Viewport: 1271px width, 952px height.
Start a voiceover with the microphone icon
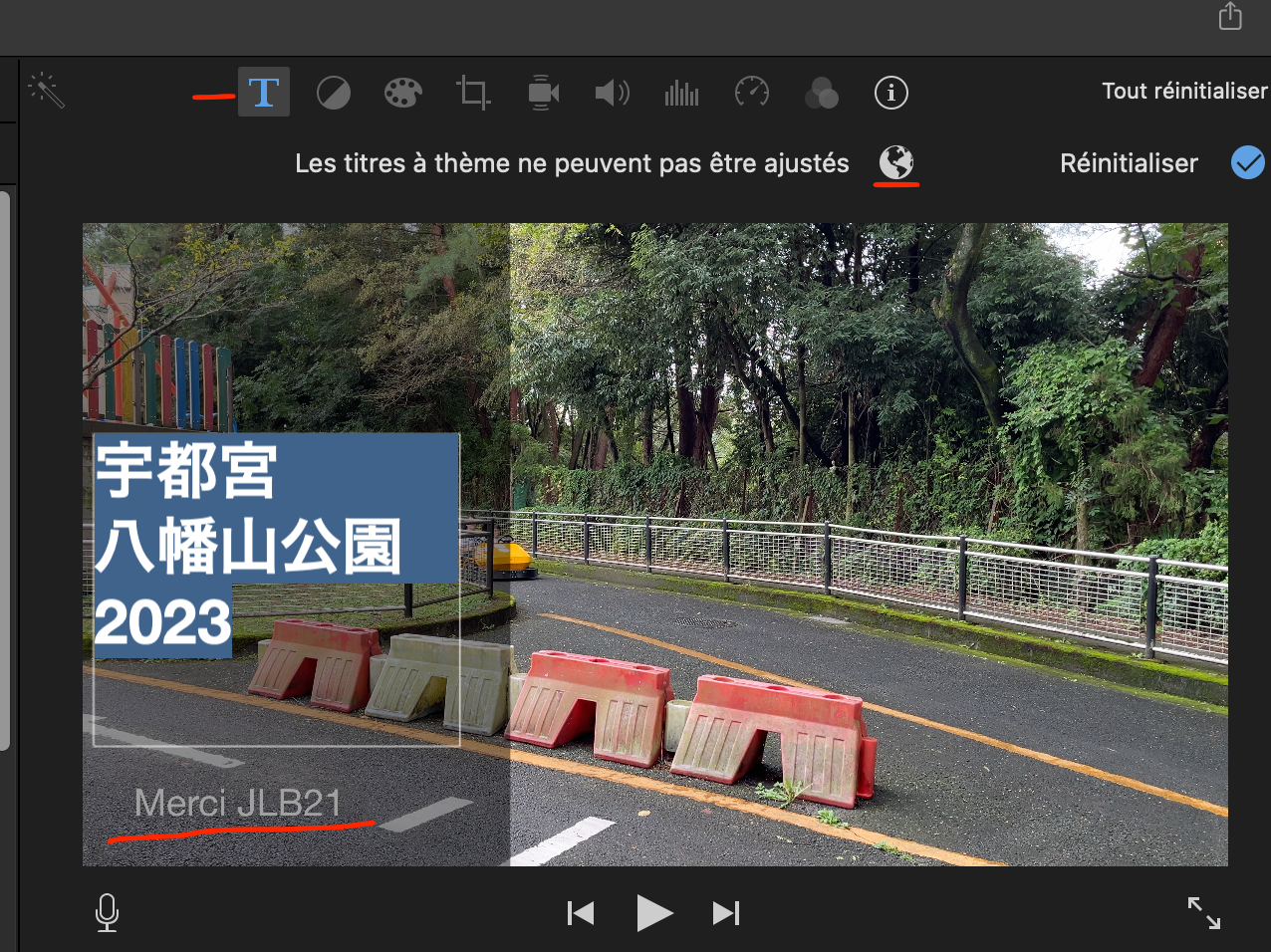coord(107,912)
